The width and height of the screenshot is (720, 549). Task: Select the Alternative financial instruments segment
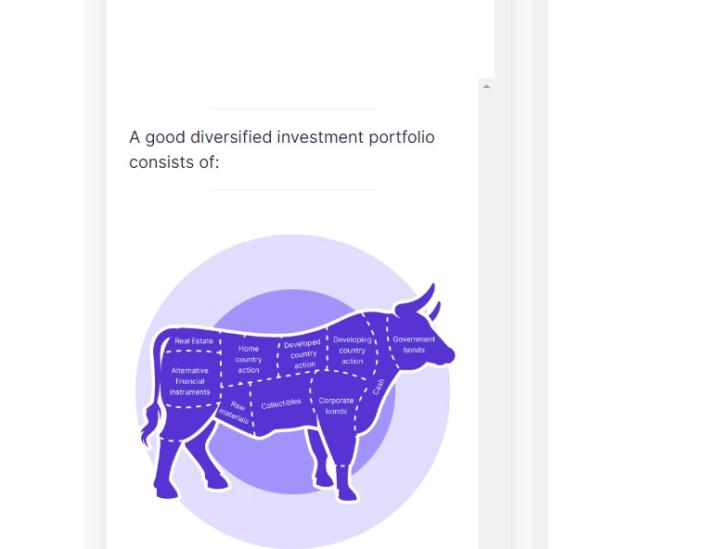(189, 381)
